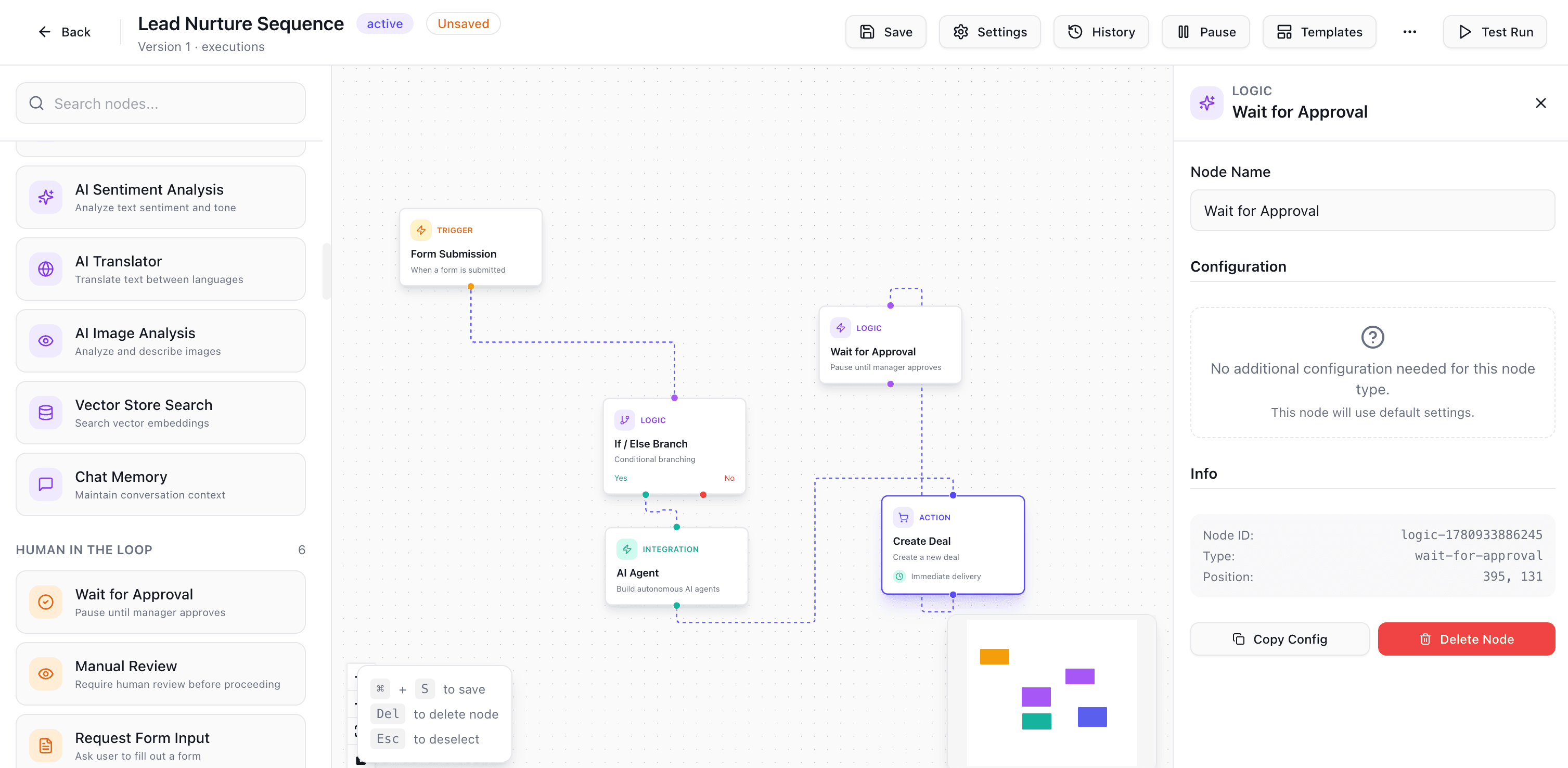1568x768 pixels.
Task: Click the Chat Memory speech bubble icon
Action: coord(46,484)
